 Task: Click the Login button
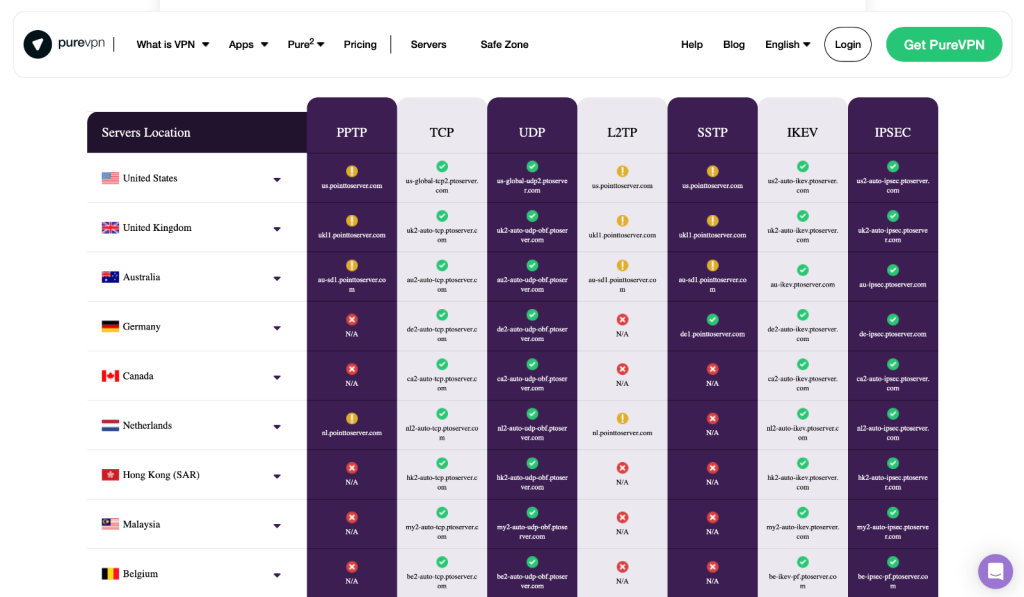[x=848, y=44]
